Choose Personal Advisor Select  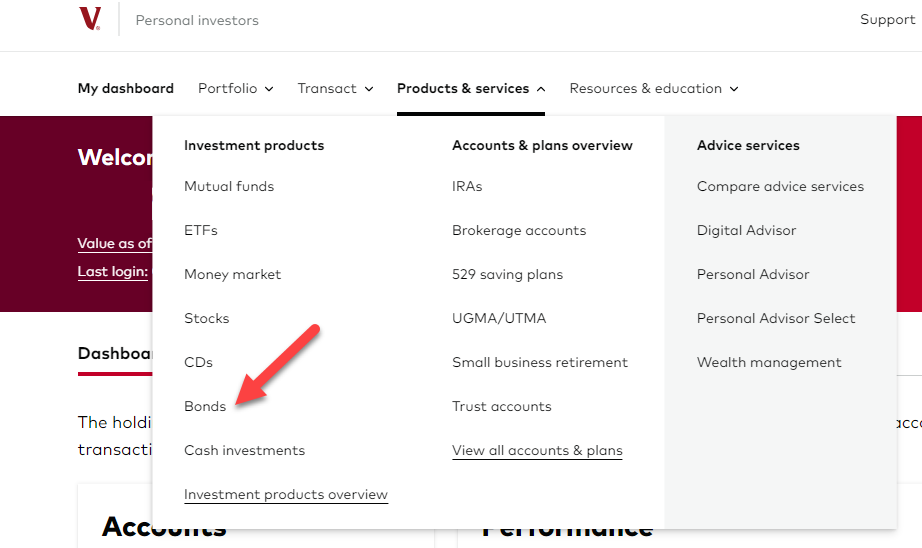tap(776, 319)
